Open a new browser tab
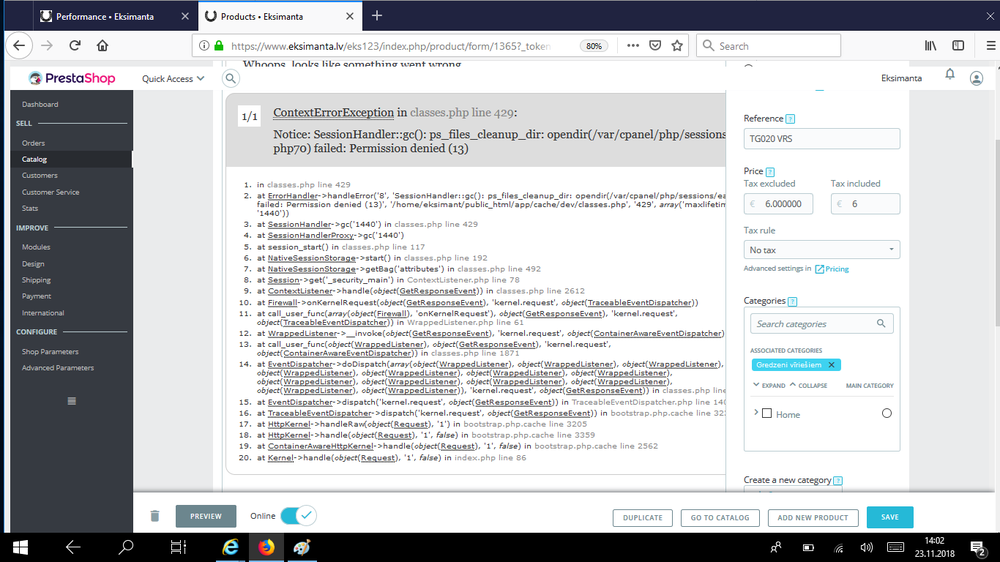The width and height of the screenshot is (1000, 562). (377, 15)
